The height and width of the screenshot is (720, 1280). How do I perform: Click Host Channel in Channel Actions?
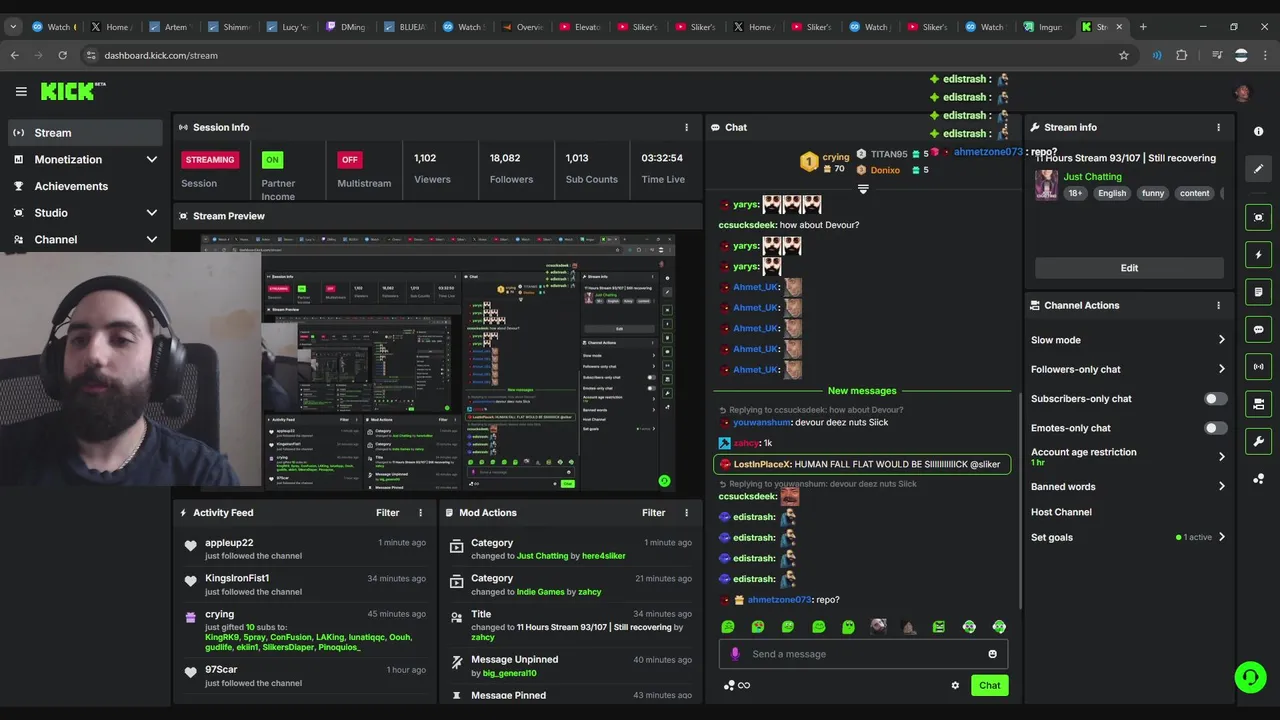(x=1061, y=512)
